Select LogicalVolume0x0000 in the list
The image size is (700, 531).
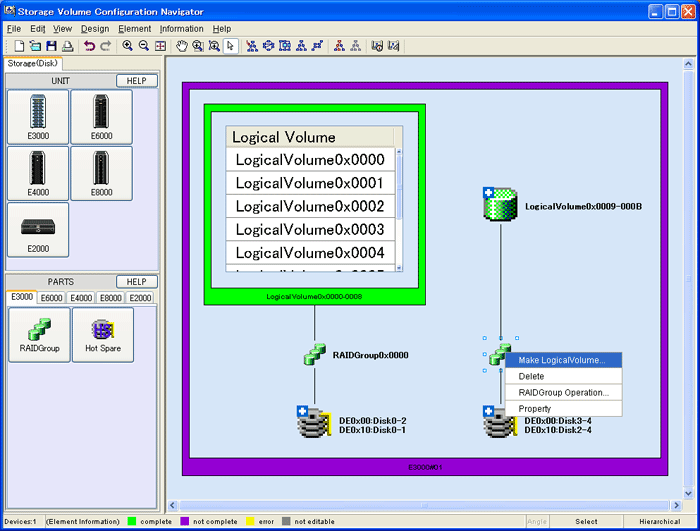(x=310, y=159)
